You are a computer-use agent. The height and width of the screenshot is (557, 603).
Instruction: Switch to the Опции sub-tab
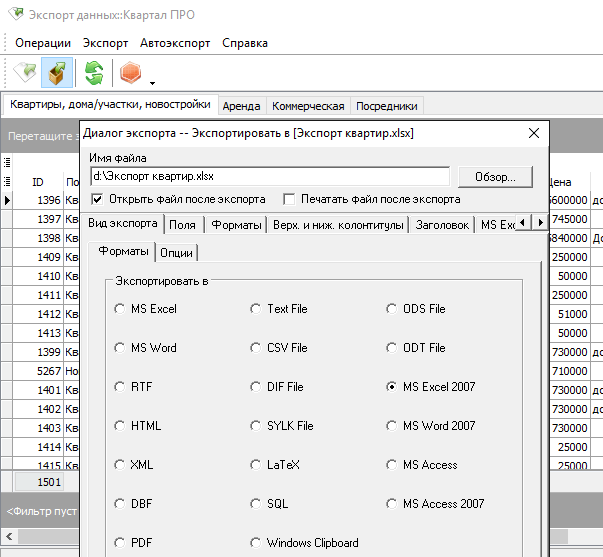tap(177, 252)
